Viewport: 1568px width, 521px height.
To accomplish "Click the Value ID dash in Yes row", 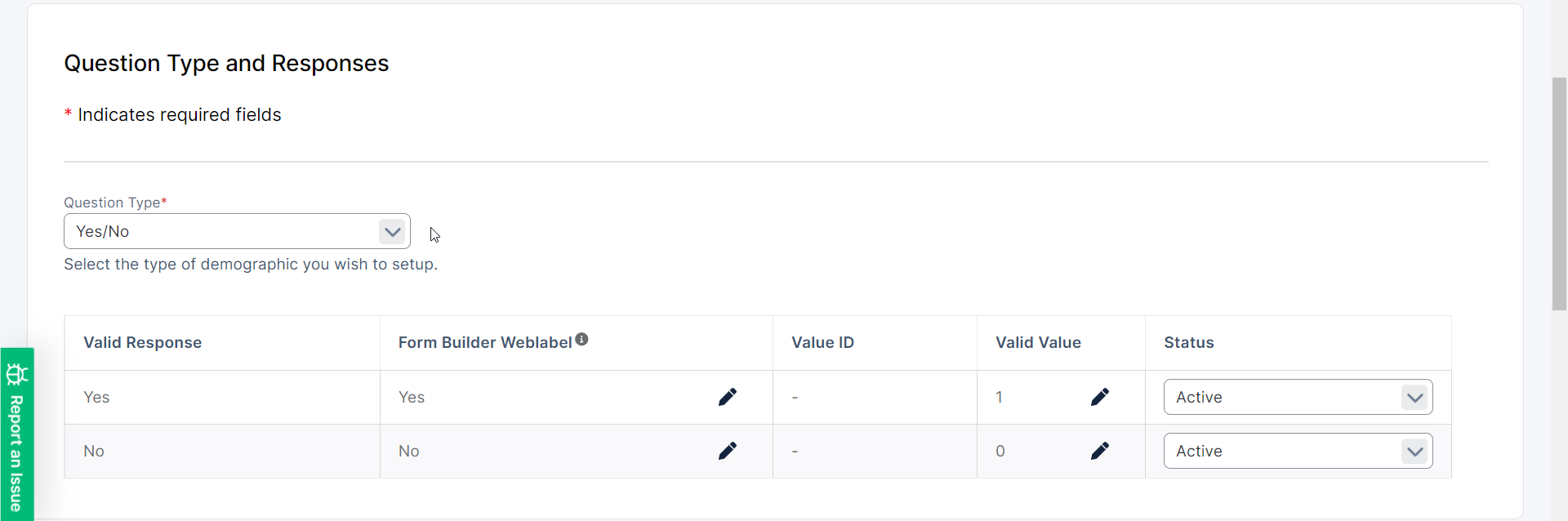I will coord(795,398).
